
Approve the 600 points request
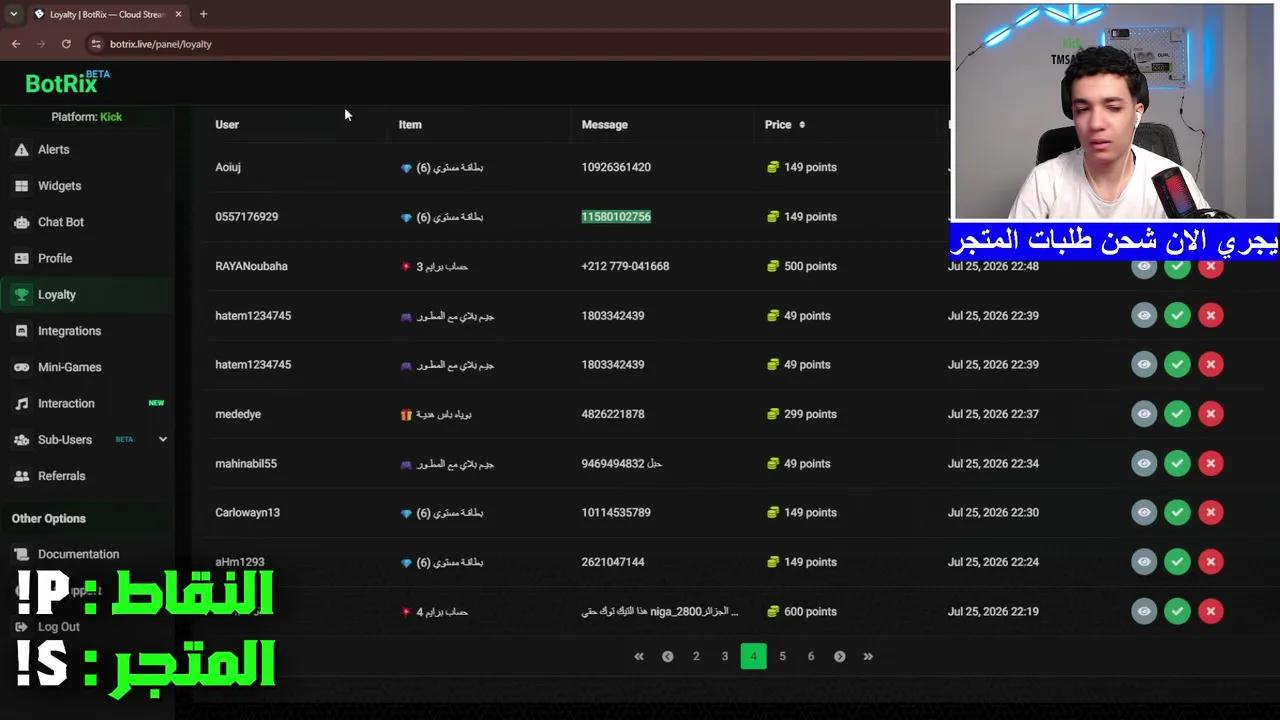pos(1177,611)
